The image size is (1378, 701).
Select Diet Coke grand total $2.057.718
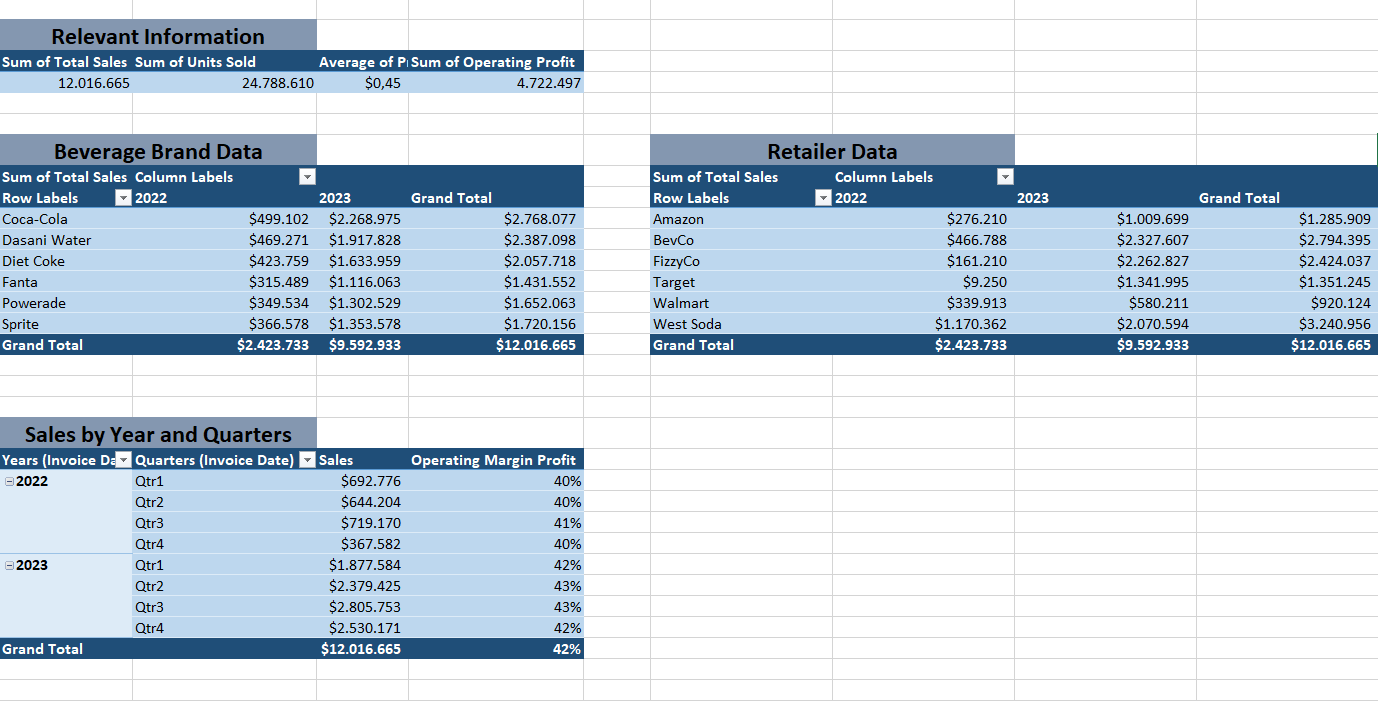(495, 261)
